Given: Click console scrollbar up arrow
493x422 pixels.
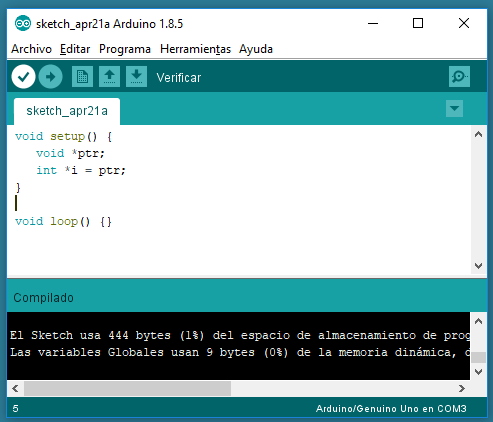Looking at the screenshot, I should [x=478, y=321].
